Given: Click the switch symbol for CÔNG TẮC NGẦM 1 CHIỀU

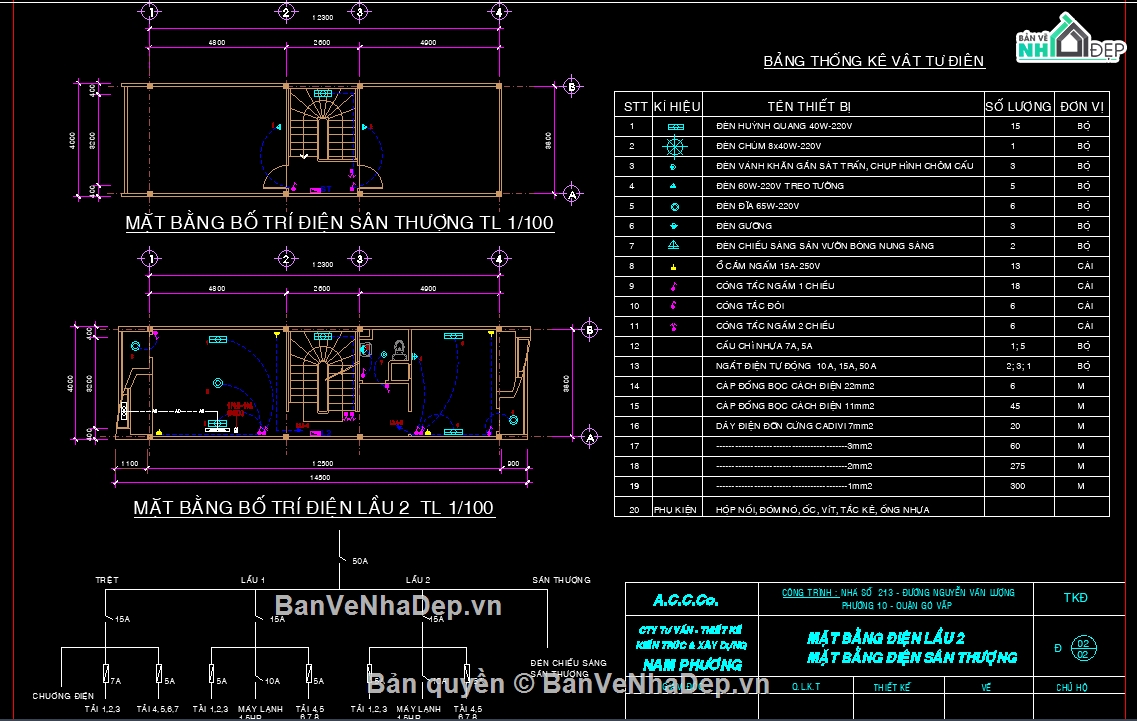Looking at the screenshot, I should tap(673, 287).
